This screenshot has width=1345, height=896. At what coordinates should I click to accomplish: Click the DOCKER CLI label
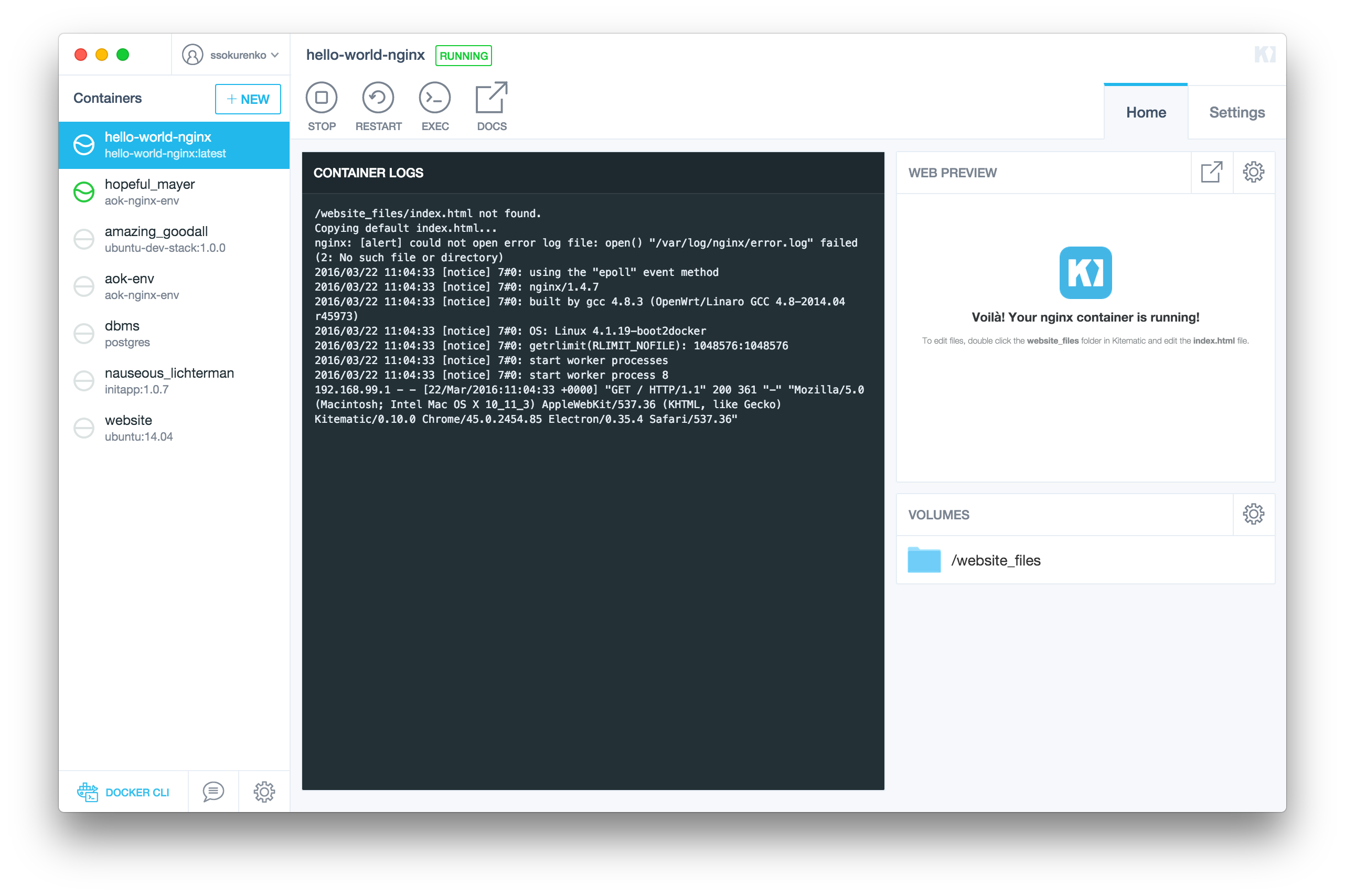coord(137,793)
